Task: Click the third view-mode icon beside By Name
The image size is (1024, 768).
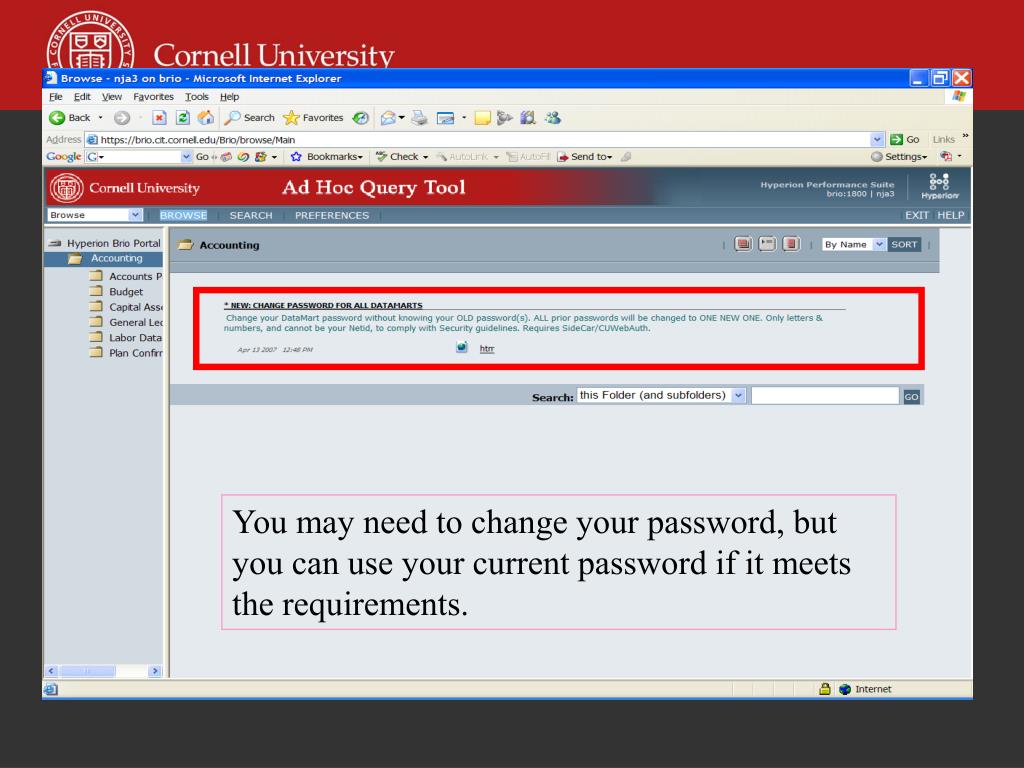Action: click(791, 244)
